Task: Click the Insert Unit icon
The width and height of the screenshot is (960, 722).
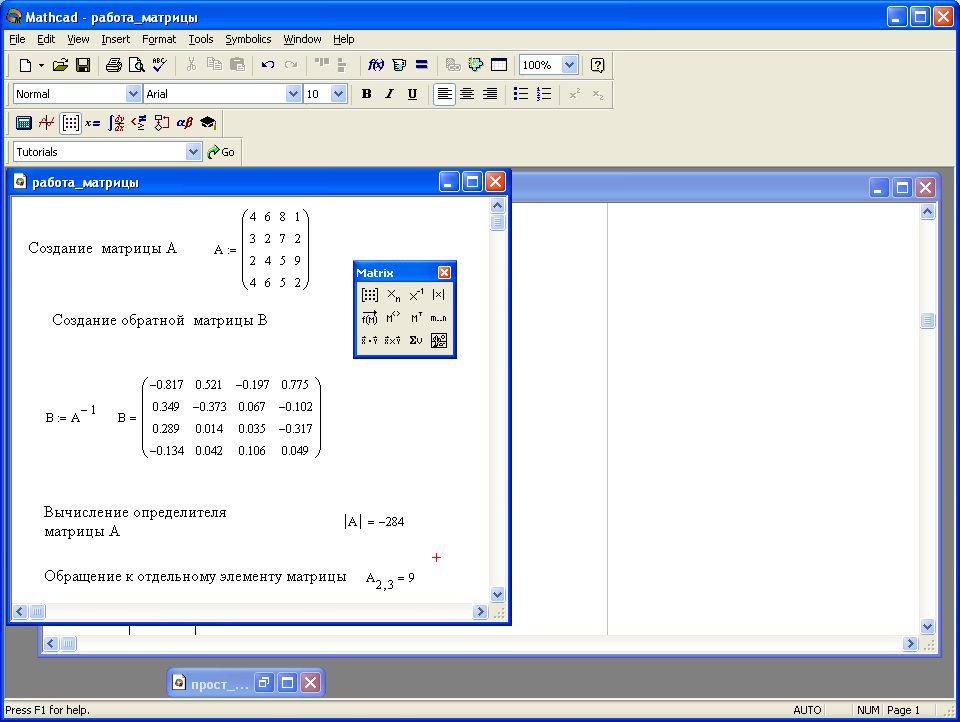Action: click(x=399, y=65)
